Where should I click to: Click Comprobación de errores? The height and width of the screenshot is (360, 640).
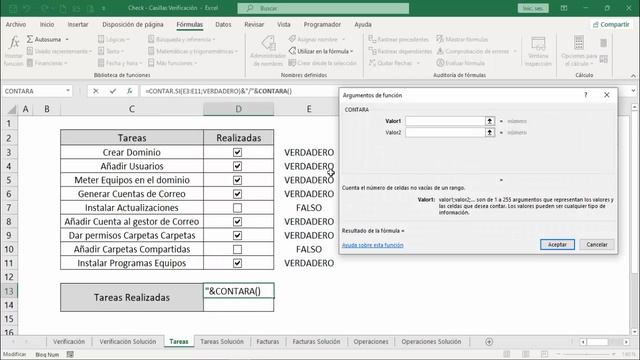pos(477,51)
